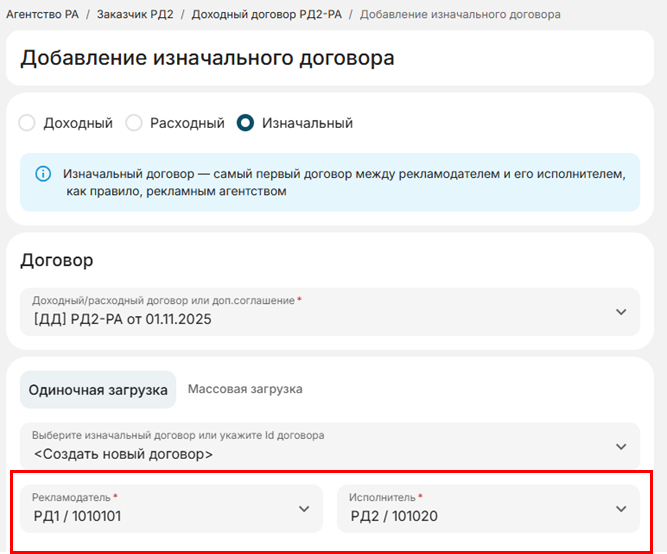Click chevron arrow in the Рекламодатель field
667x554 pixels.
coord(304,509)
